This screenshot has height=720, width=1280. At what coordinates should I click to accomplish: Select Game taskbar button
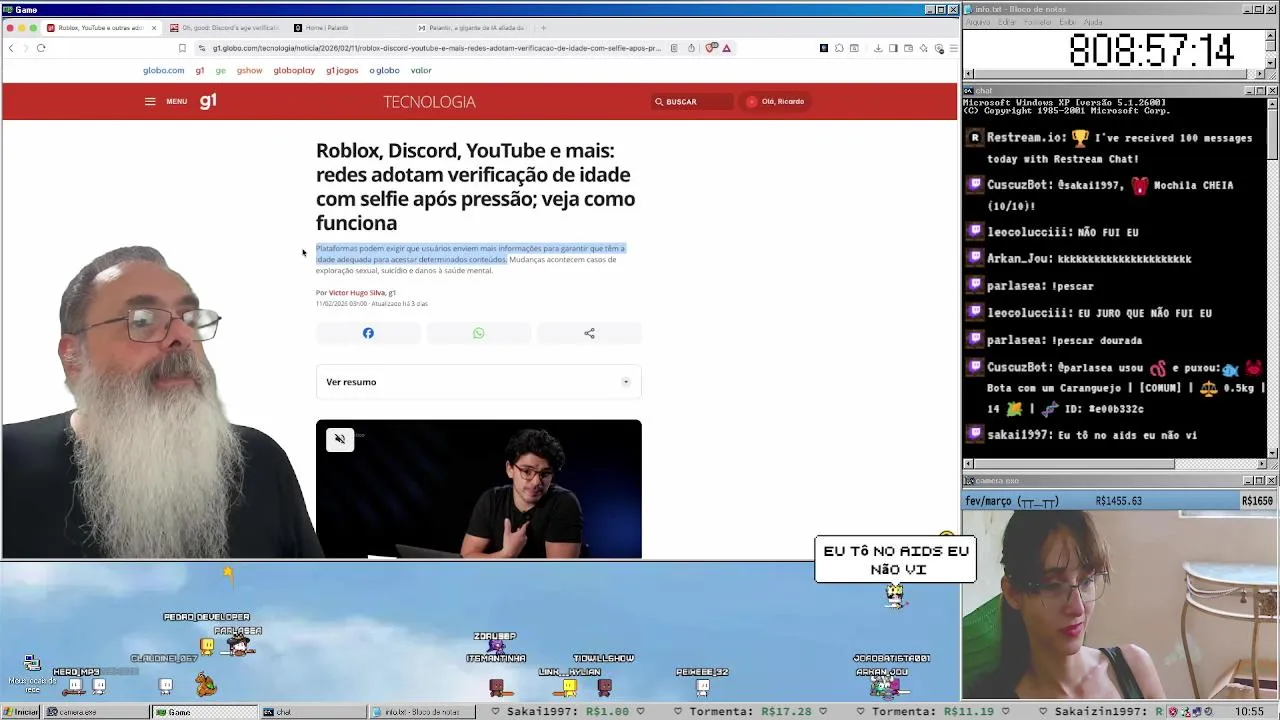coord(204,712)
